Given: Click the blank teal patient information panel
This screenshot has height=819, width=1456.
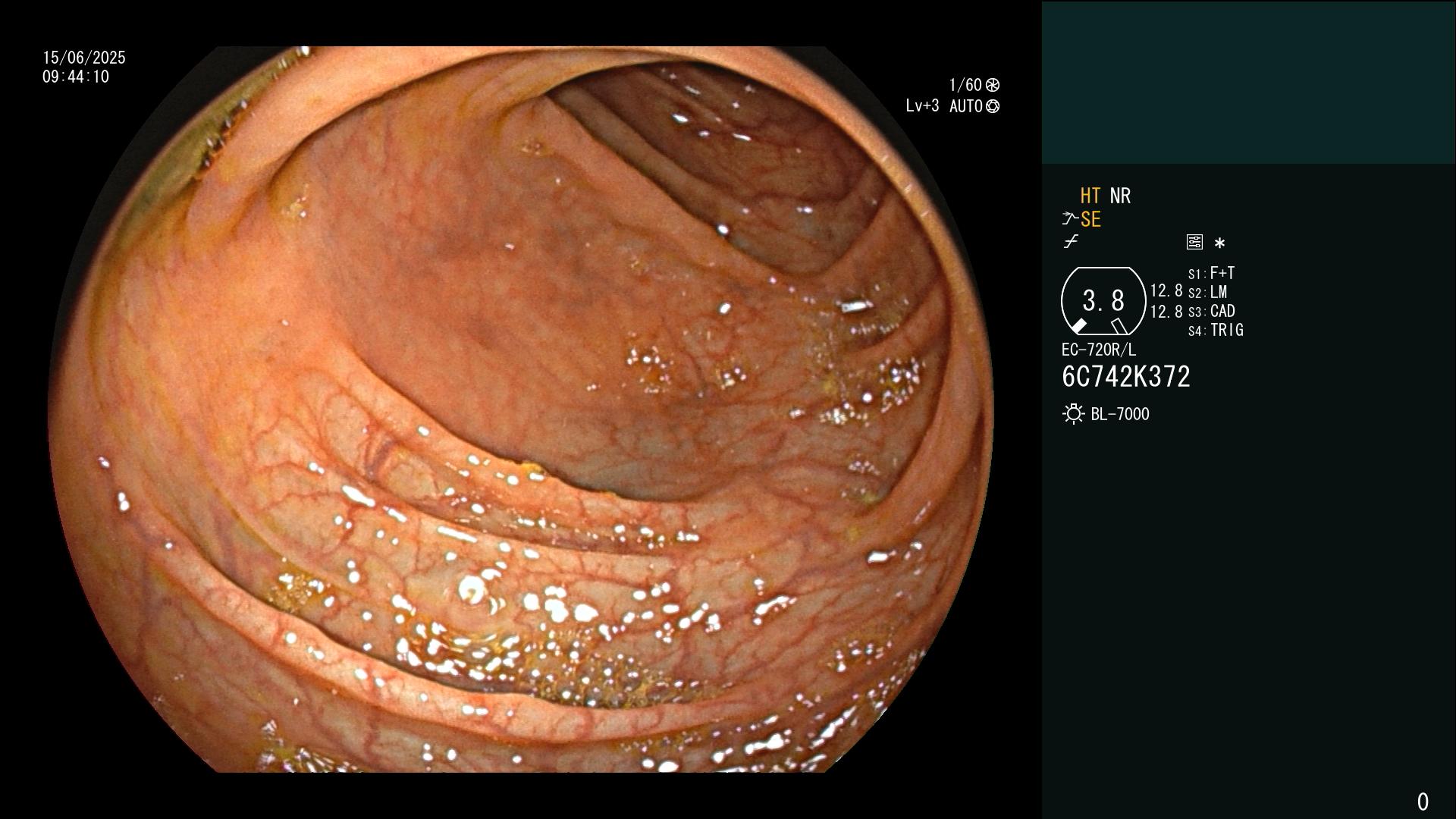Looking at the screenshot, I should 1248,82.
